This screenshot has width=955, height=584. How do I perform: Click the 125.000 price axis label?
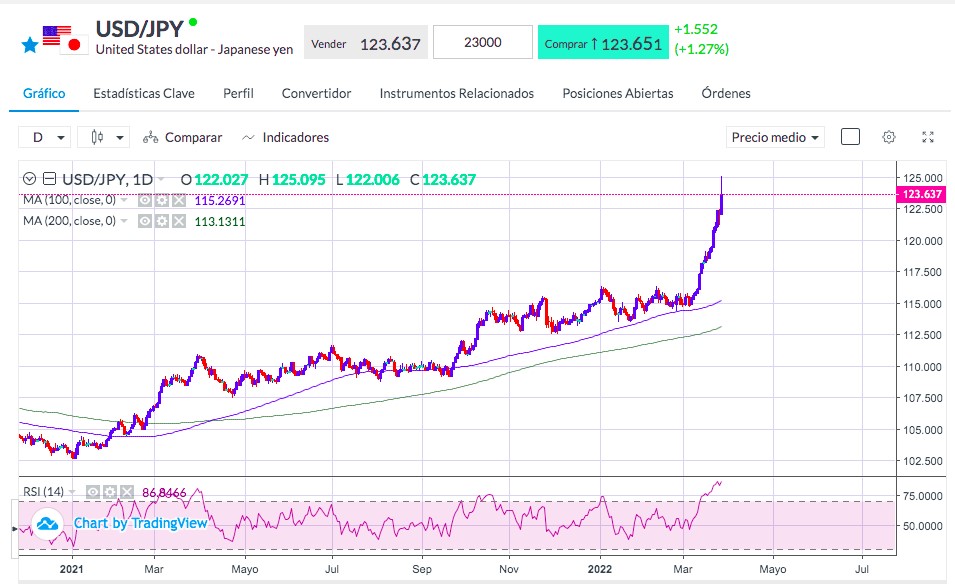tap(923, 178)
